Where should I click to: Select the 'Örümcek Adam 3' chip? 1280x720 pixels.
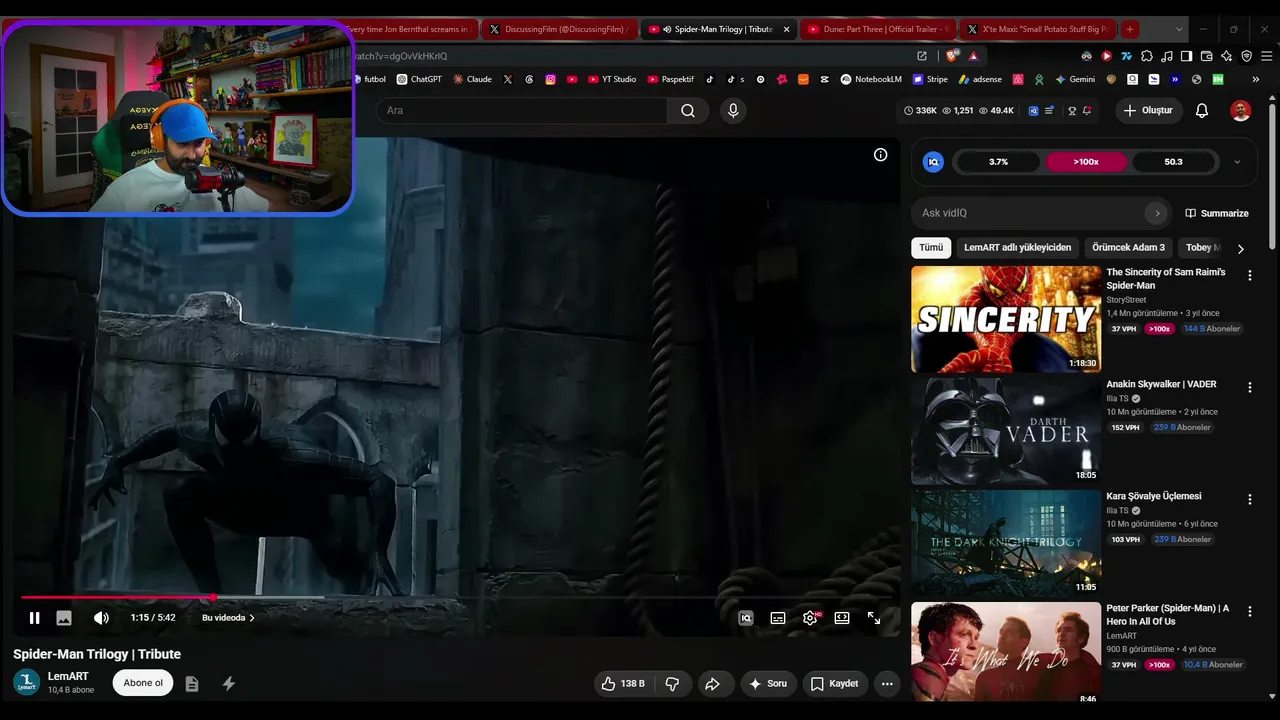coord(1128,248)
